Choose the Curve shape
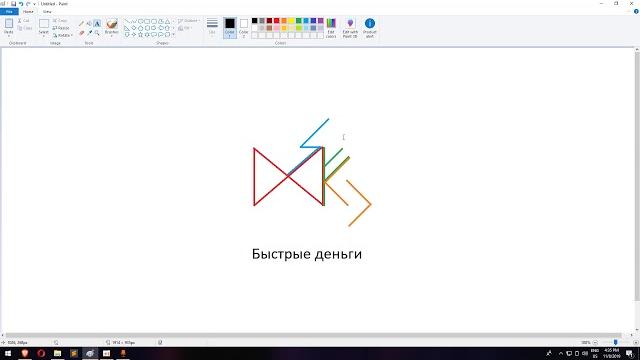This screenshot has width=640, height=360. click(133, 21)
